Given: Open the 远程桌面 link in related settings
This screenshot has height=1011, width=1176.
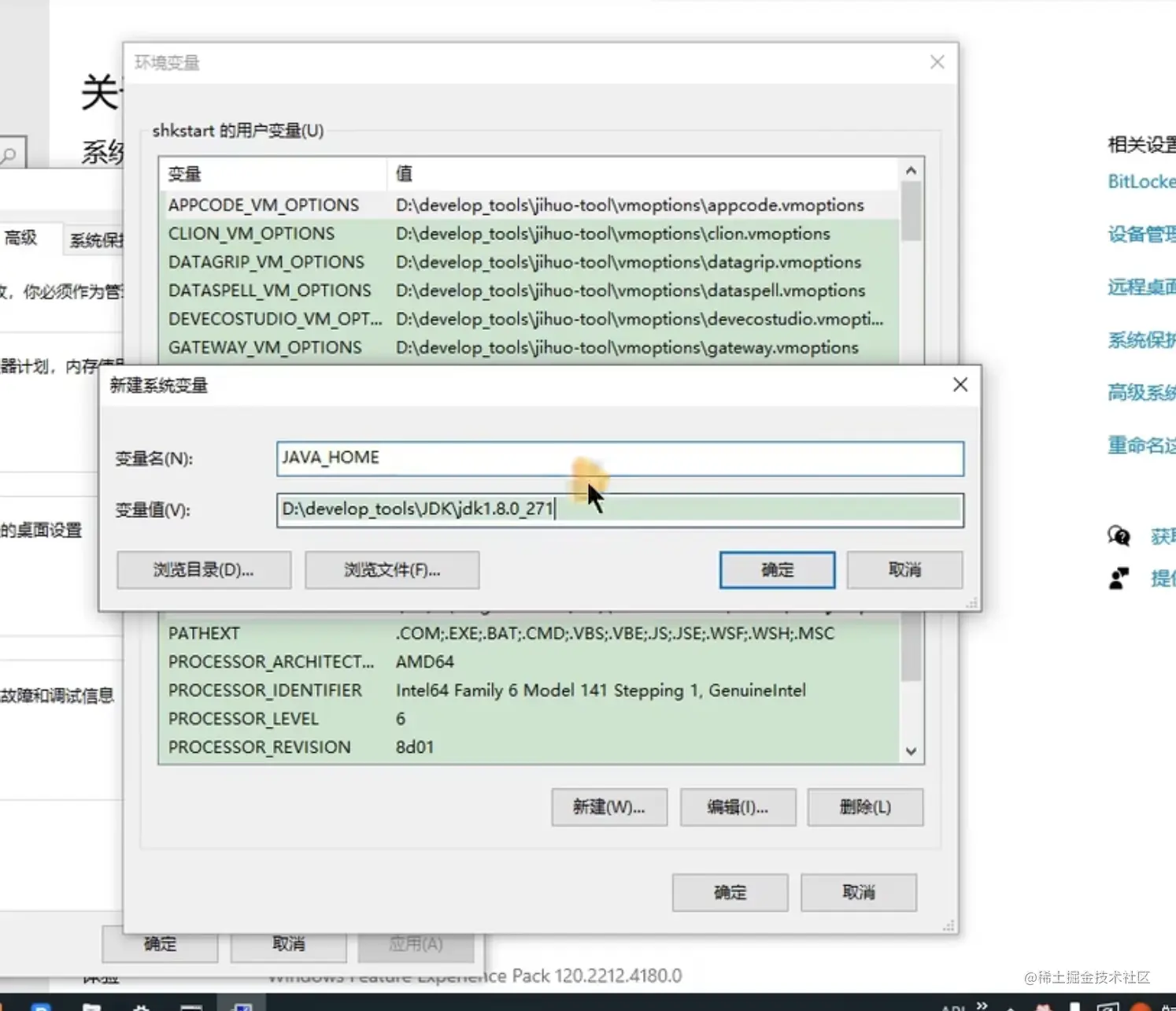Looking at the screenshot, I should pos(1141,287).
